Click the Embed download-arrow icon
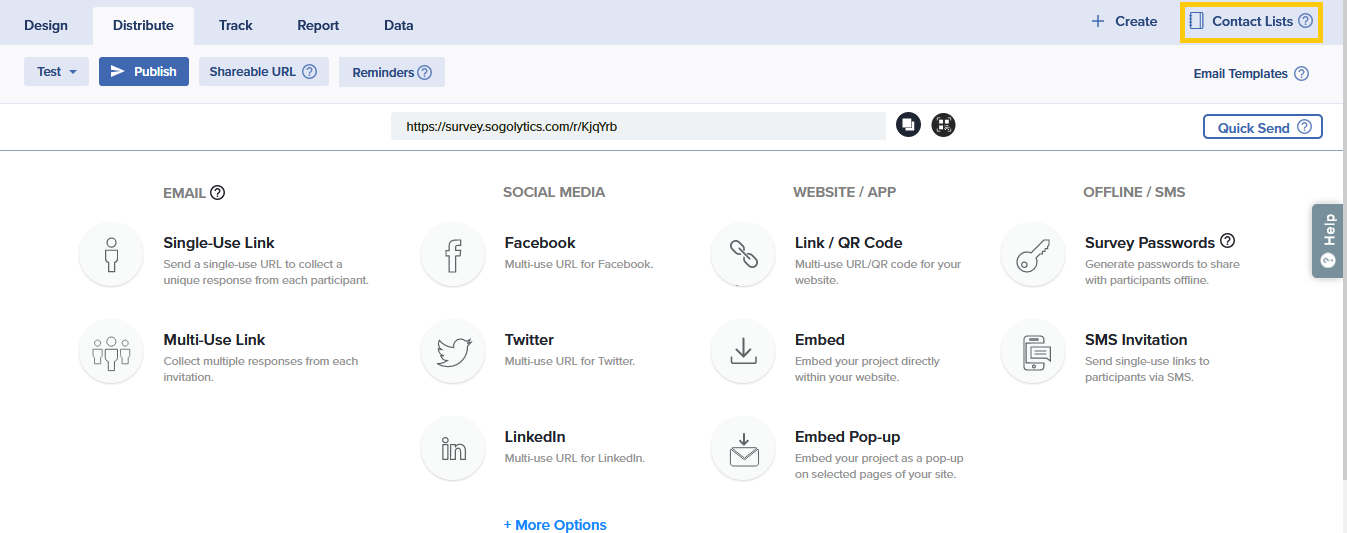This screenshot has height=533, width=1347. [x=743, y=352]
